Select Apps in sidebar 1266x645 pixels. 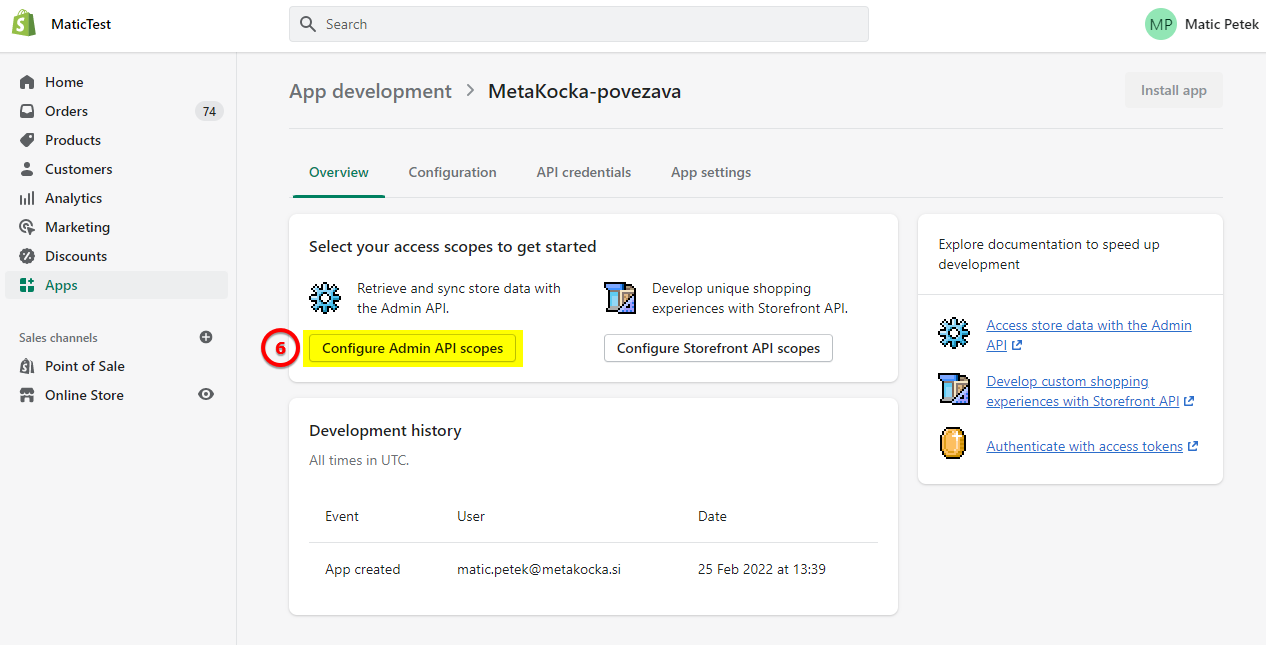(x=117, y=285)
